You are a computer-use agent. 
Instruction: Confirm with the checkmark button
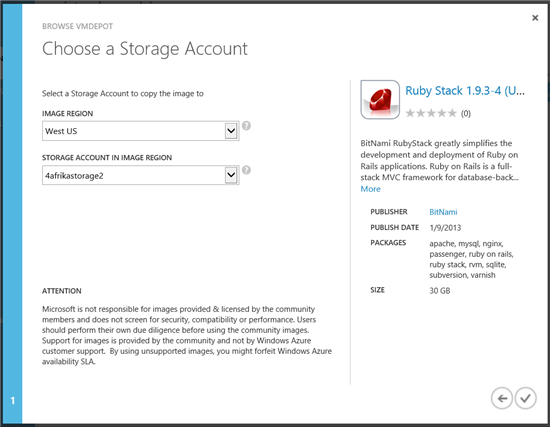(x=525, y=398)
